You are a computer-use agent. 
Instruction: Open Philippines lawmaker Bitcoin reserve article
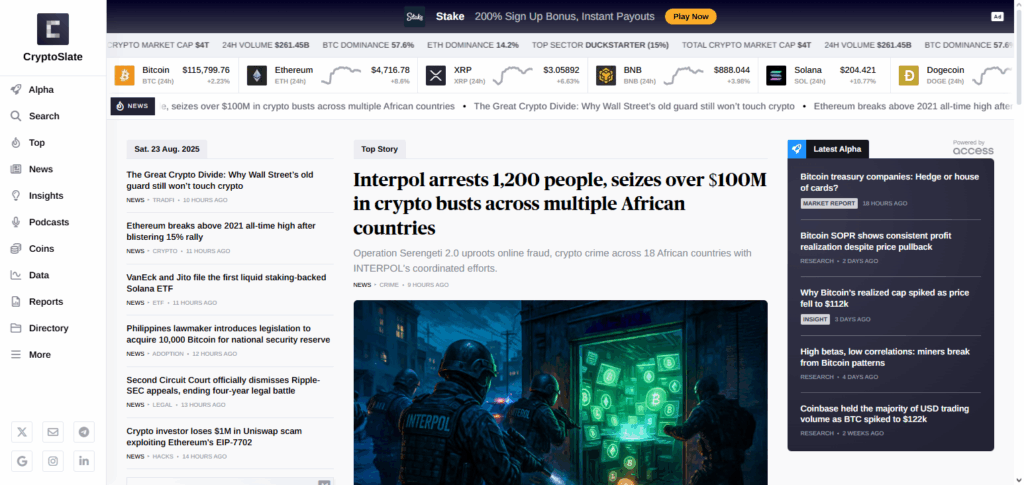coord(228,334)
